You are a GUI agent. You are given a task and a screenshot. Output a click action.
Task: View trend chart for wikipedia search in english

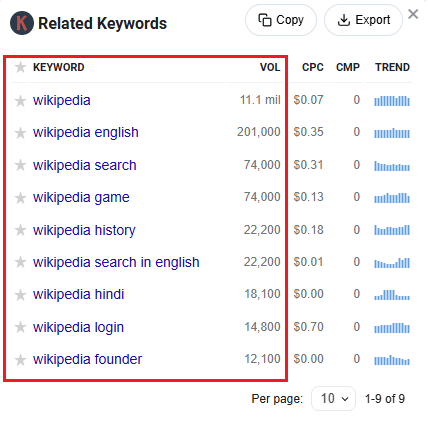point(392,263)
